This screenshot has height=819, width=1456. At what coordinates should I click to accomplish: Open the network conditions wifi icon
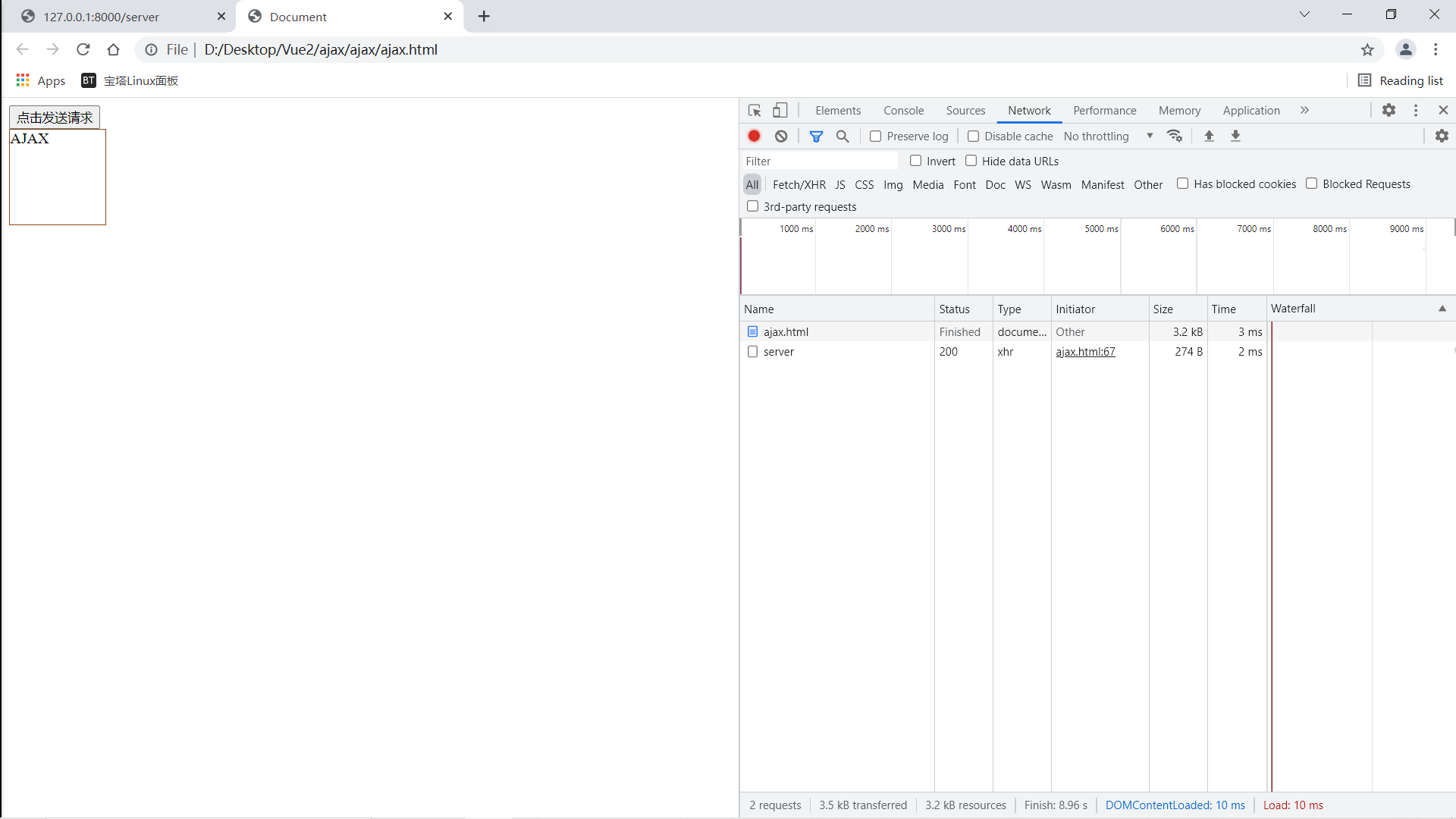coord(1175,136)
